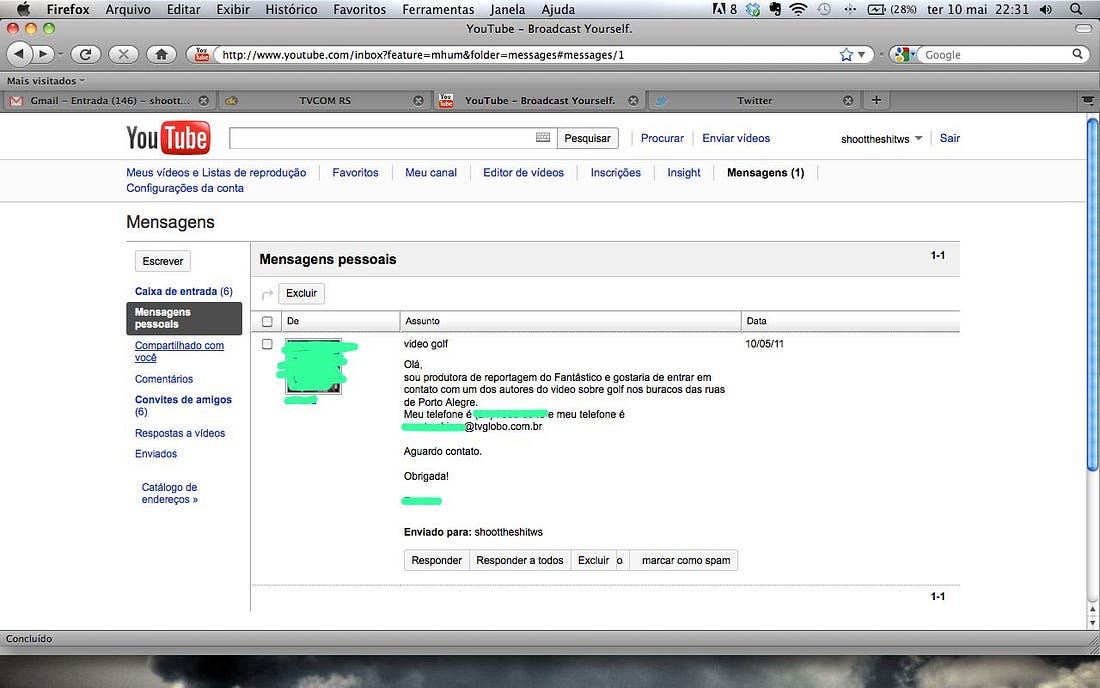1100x688 pixels.
Task: Expand the shoottheshitws account dropdown
Action: coord(918,138)
